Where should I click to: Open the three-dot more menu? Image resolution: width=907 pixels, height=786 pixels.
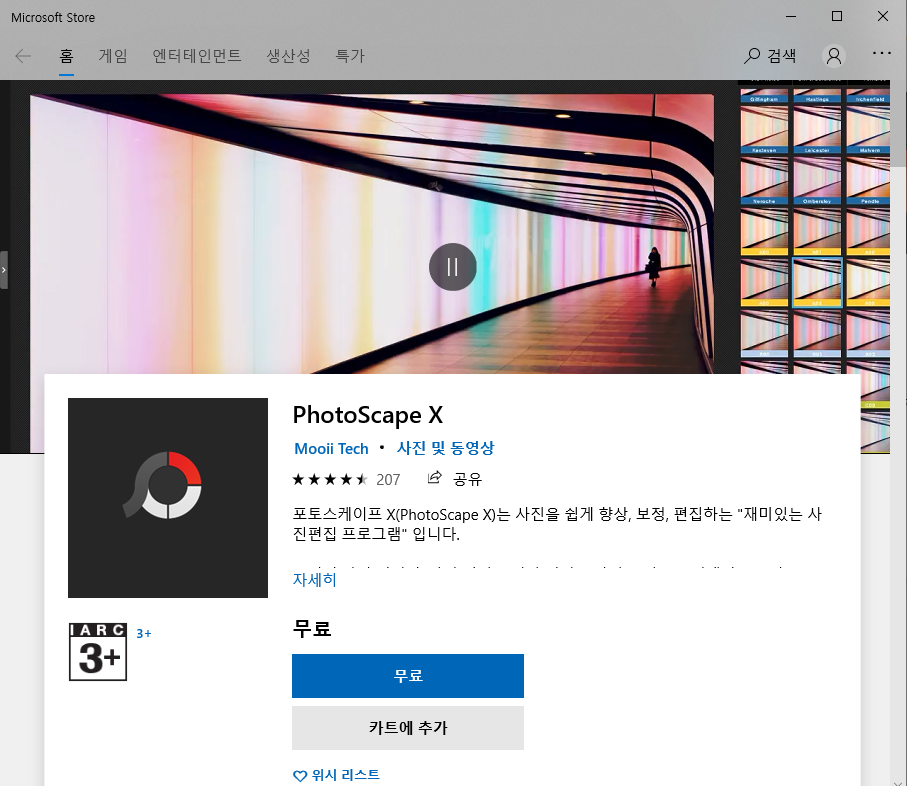click(882, 53)
